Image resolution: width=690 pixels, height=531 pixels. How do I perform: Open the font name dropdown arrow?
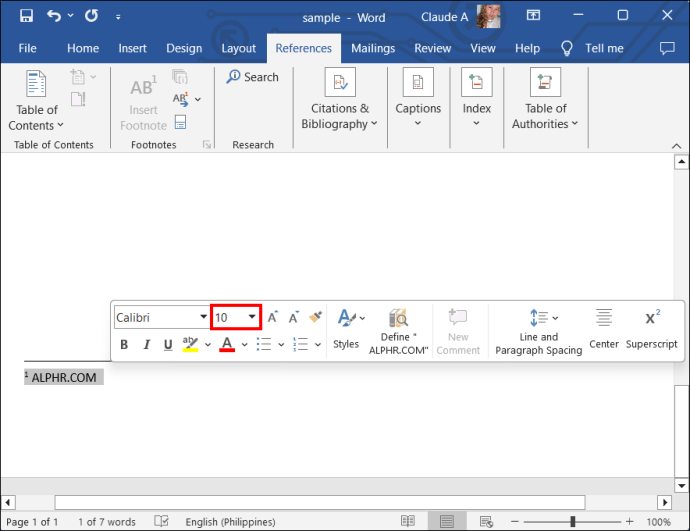(203, 317)
